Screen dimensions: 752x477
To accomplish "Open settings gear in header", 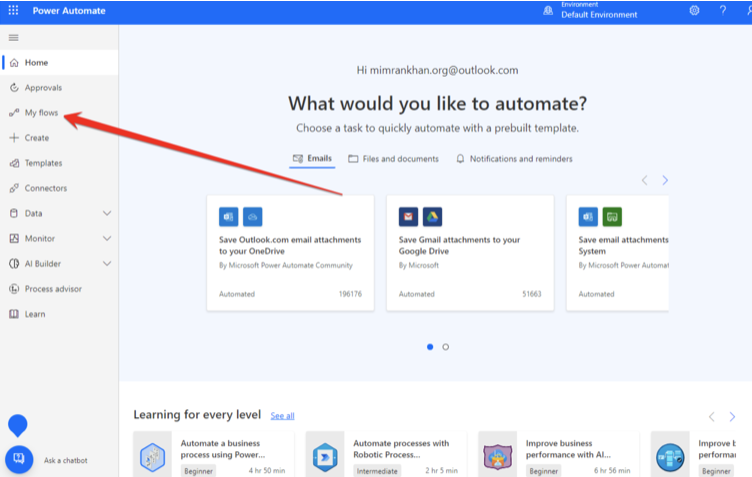I will coord(694,11).
